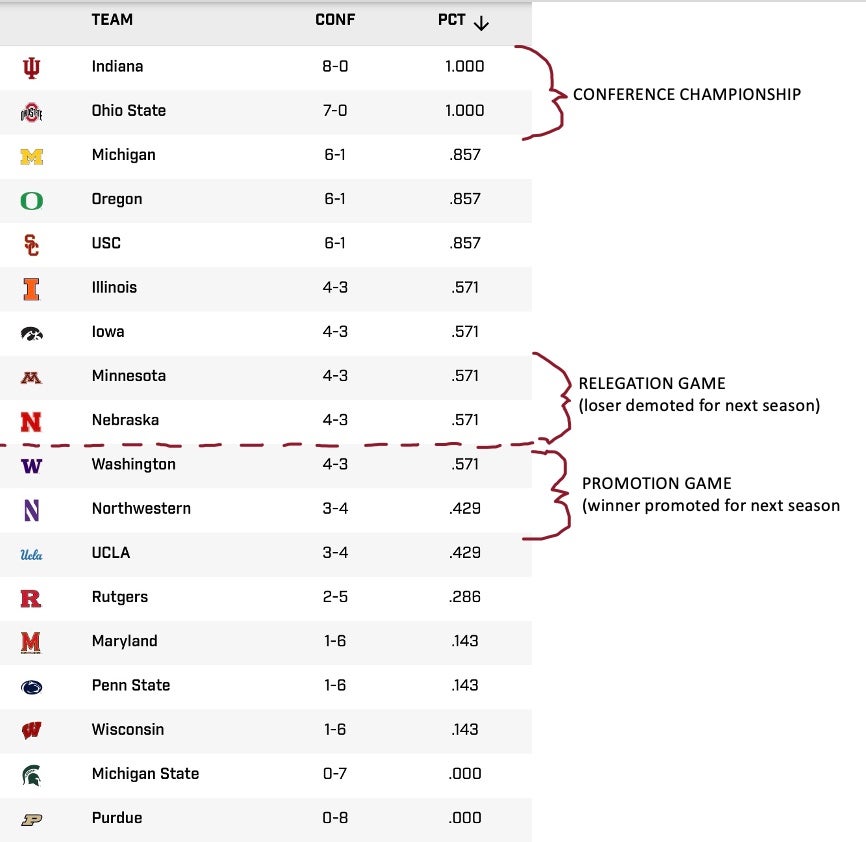The height and width of the screenshot is (842, 866).
Task: Click Purdue's 0-8 conference record
Action: tap(335, 818)
